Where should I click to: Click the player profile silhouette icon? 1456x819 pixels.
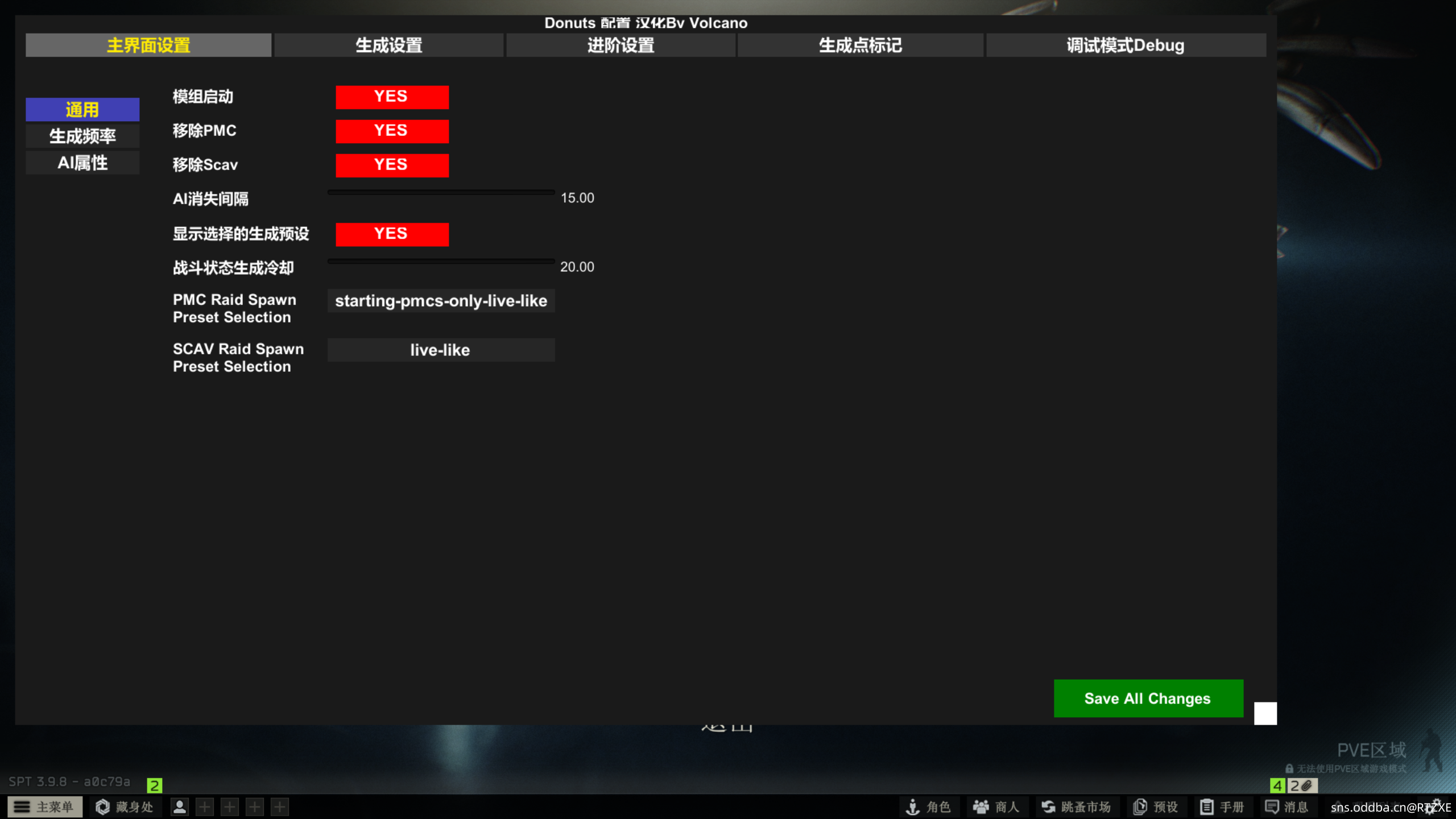[180, 806]
